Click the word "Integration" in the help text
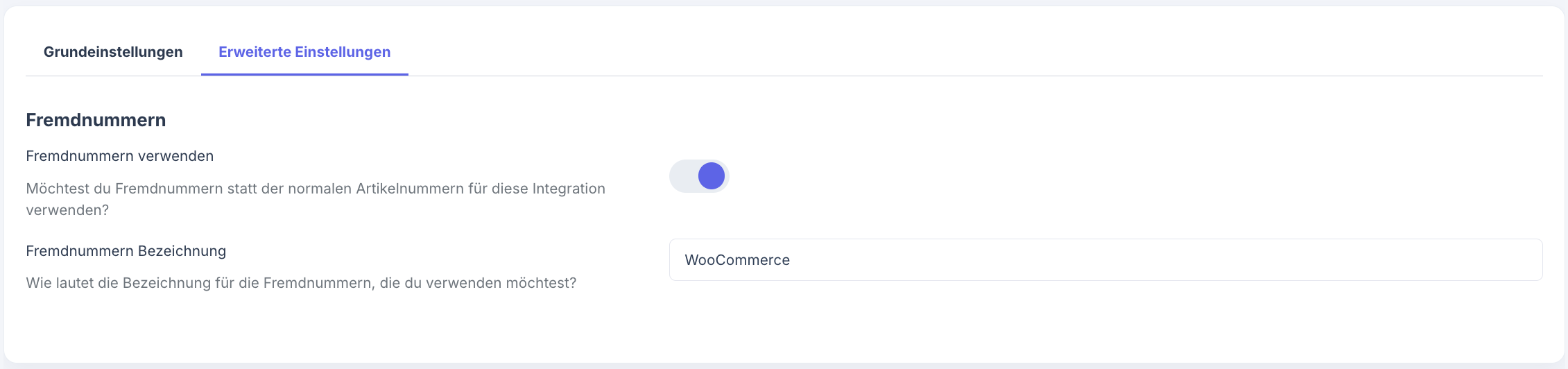1568x369 pixels. [x=569, y=189]
